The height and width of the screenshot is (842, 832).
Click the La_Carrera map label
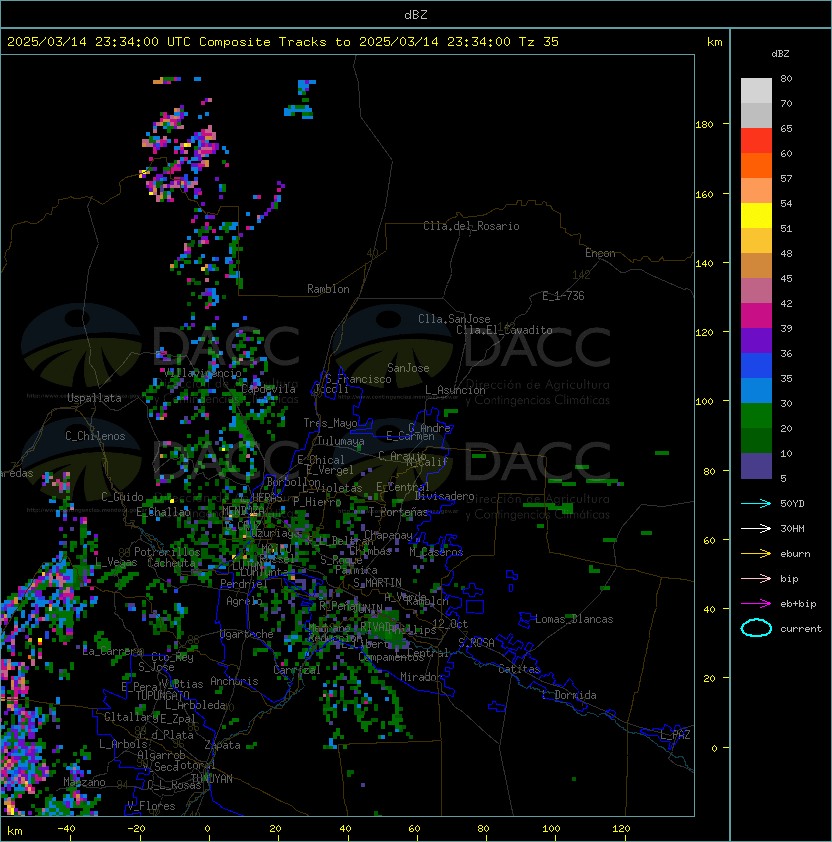tap(112, 651)
